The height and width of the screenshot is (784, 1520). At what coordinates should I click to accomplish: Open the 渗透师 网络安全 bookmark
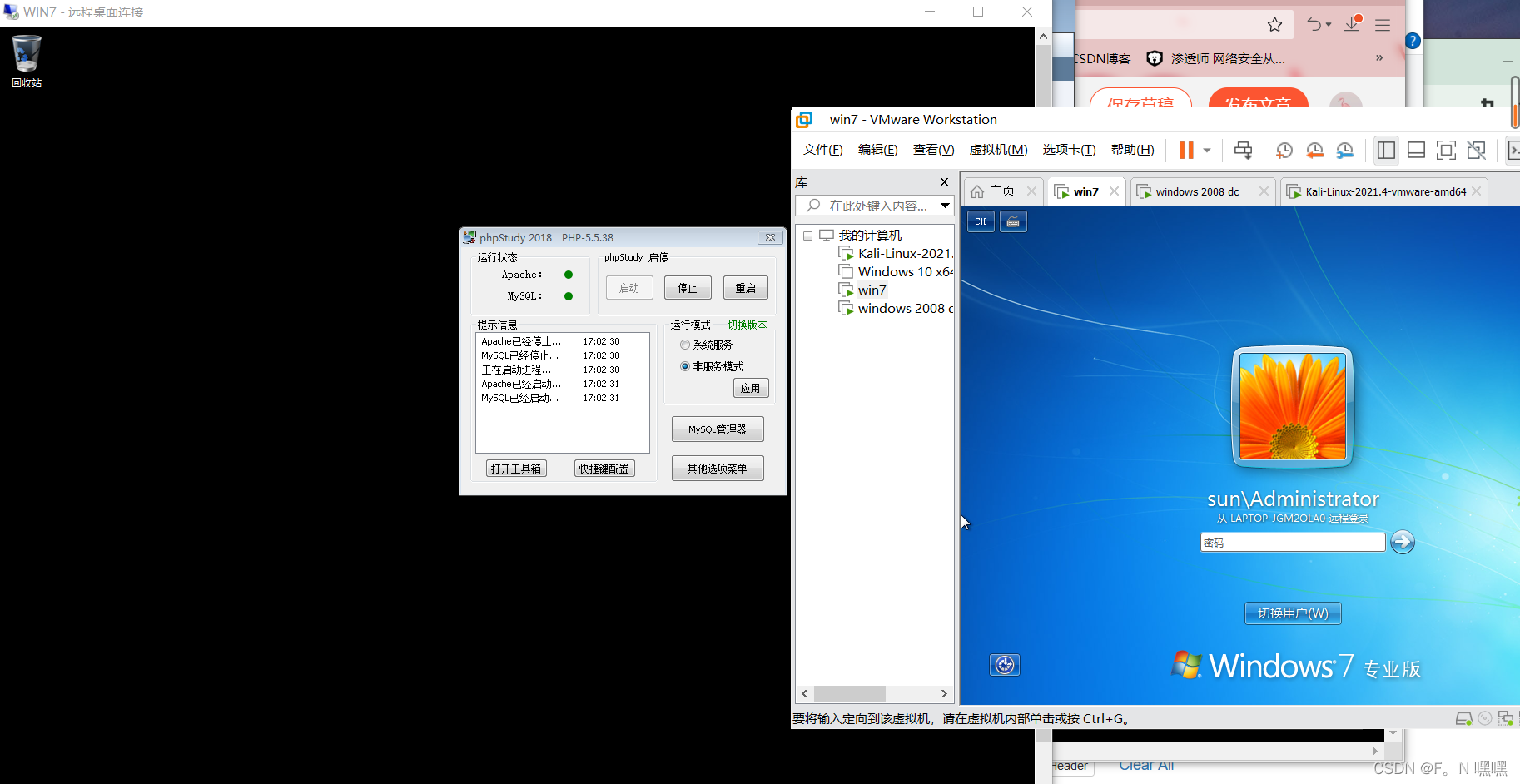click(x=1216, y=58)
